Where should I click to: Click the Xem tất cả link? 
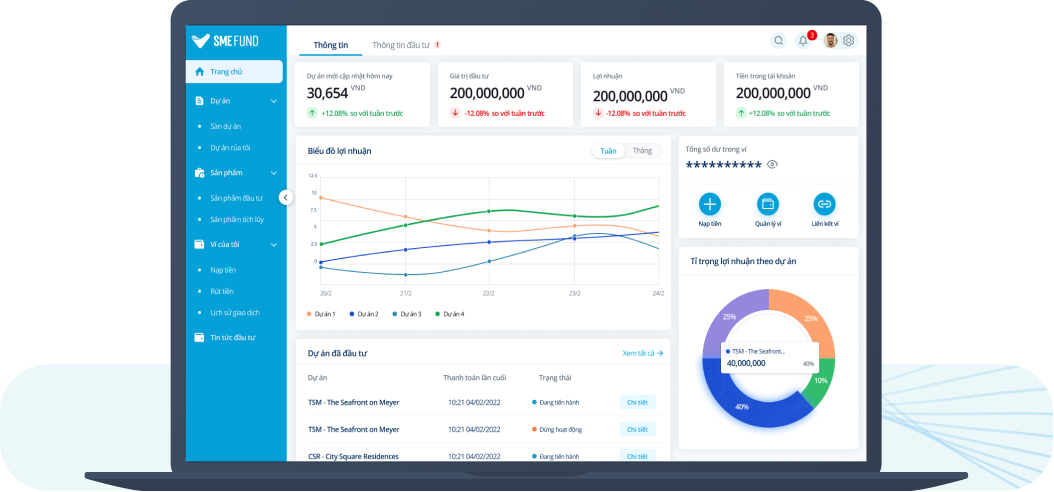tap(642, 353)
